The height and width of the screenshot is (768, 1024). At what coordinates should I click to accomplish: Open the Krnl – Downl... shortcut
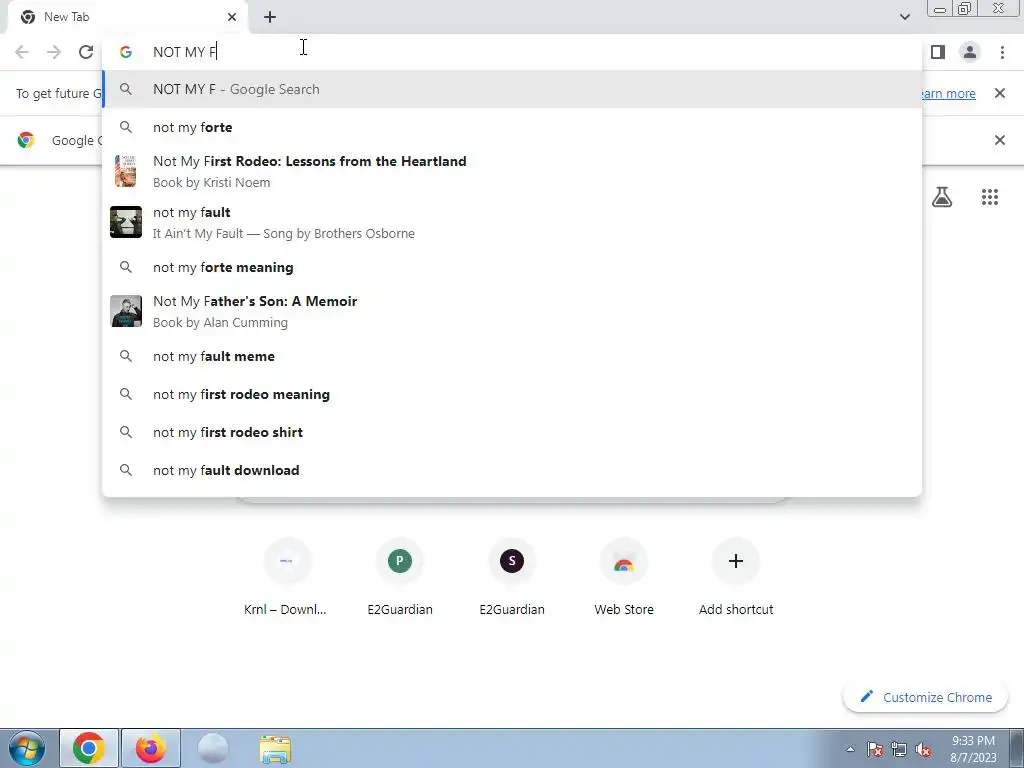point(286,577)
